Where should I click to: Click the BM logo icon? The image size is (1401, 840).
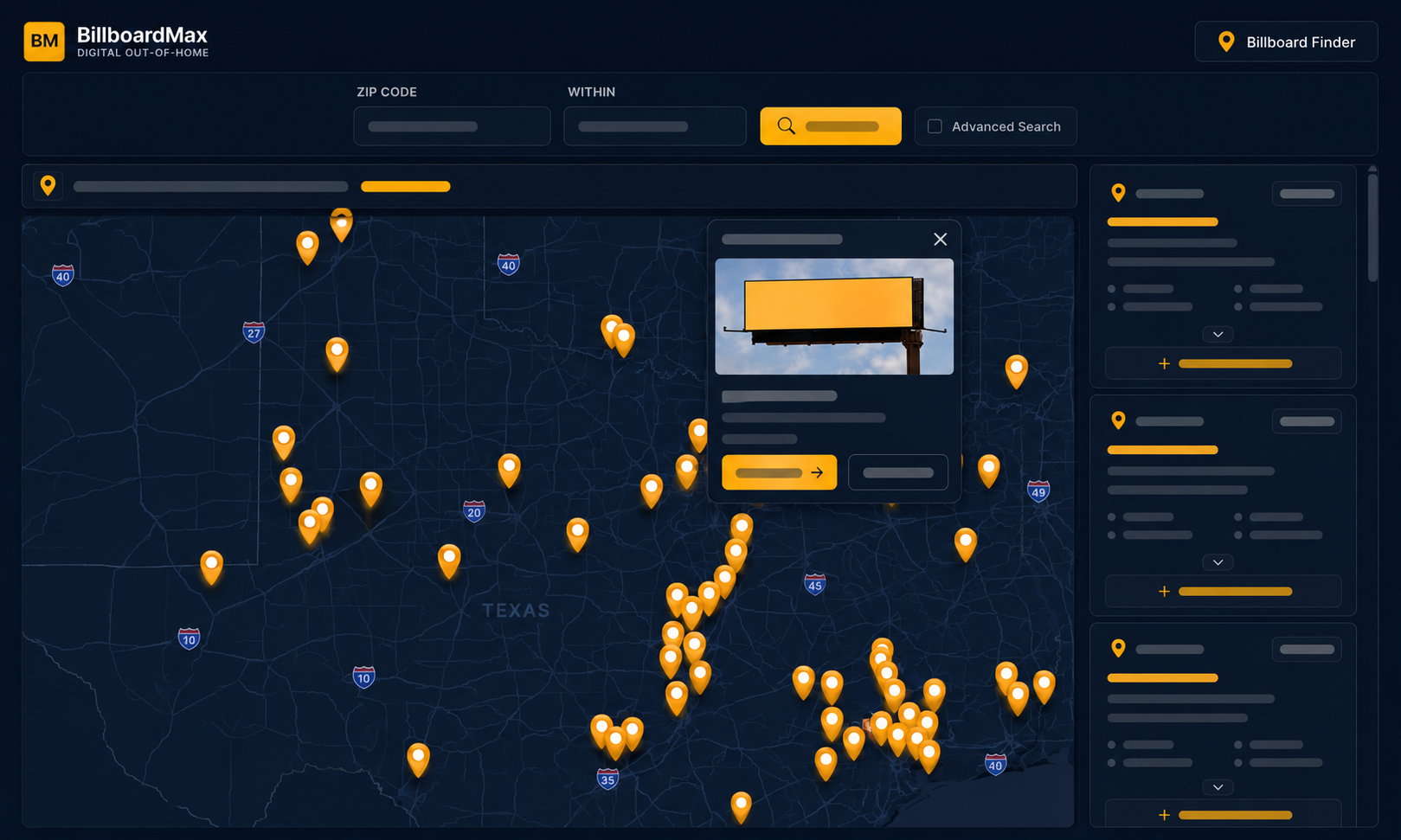(x=44, y=42)
